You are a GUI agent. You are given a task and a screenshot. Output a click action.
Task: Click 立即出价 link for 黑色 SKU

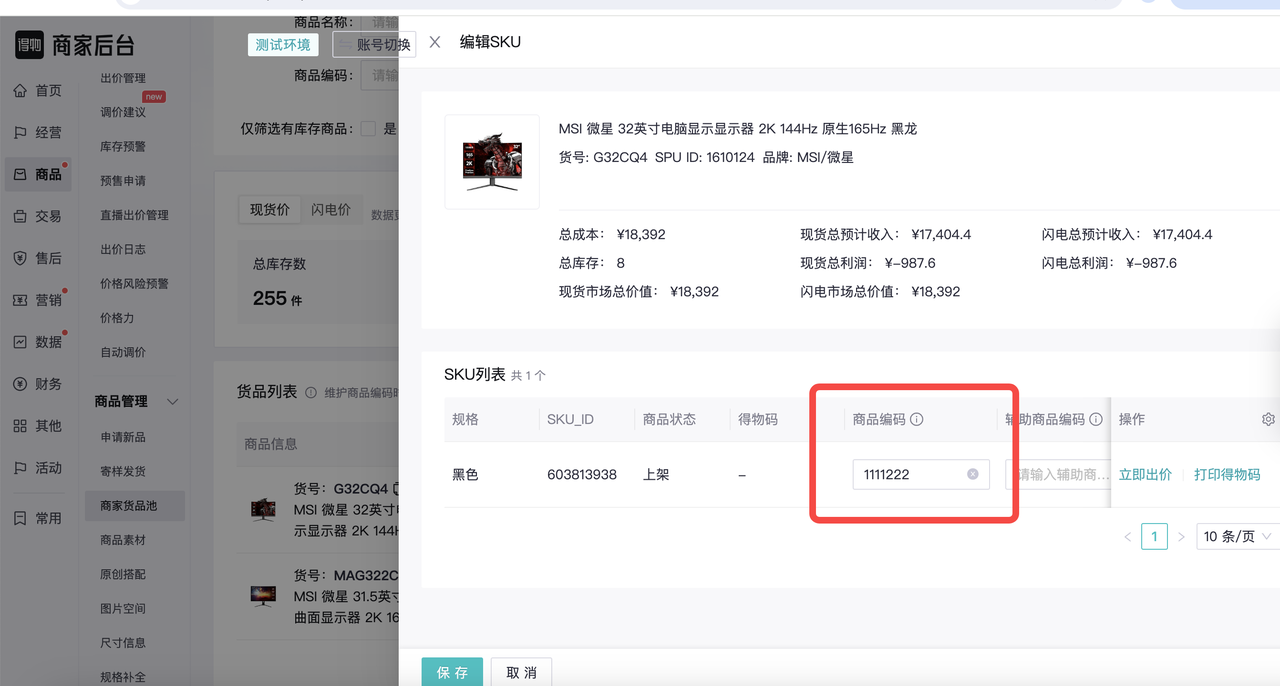point(1145,475)
